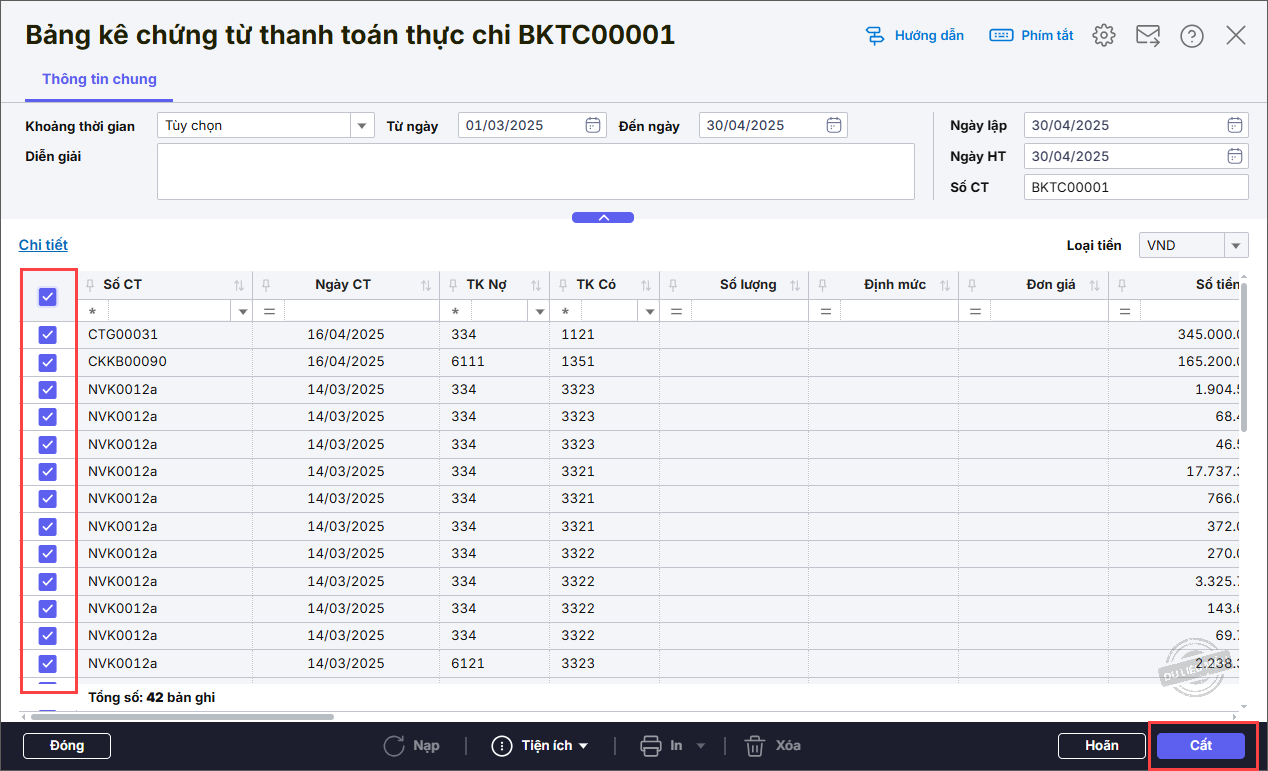Open the Chi tiết link
The height and width of the screenshot is (771, 1268).
click(43, 245)
